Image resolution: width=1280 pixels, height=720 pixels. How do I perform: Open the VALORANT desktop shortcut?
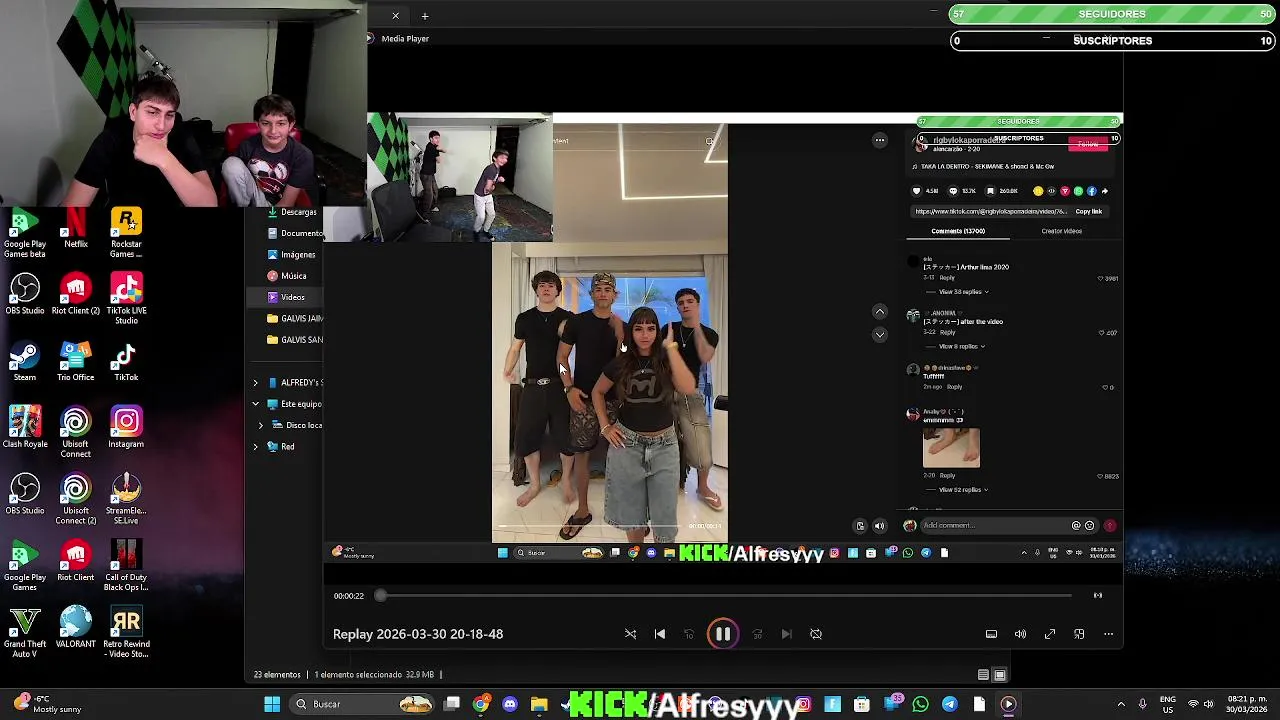[x=76, y=628]
